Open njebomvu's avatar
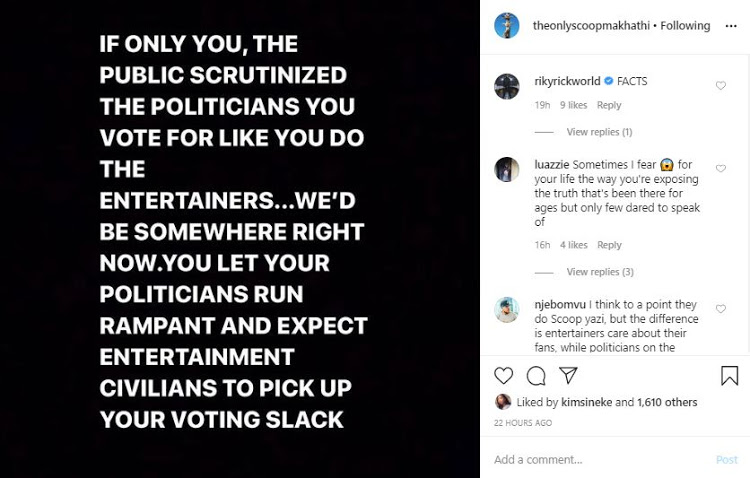Screen dimensions: 750x478 pos(507,310)
